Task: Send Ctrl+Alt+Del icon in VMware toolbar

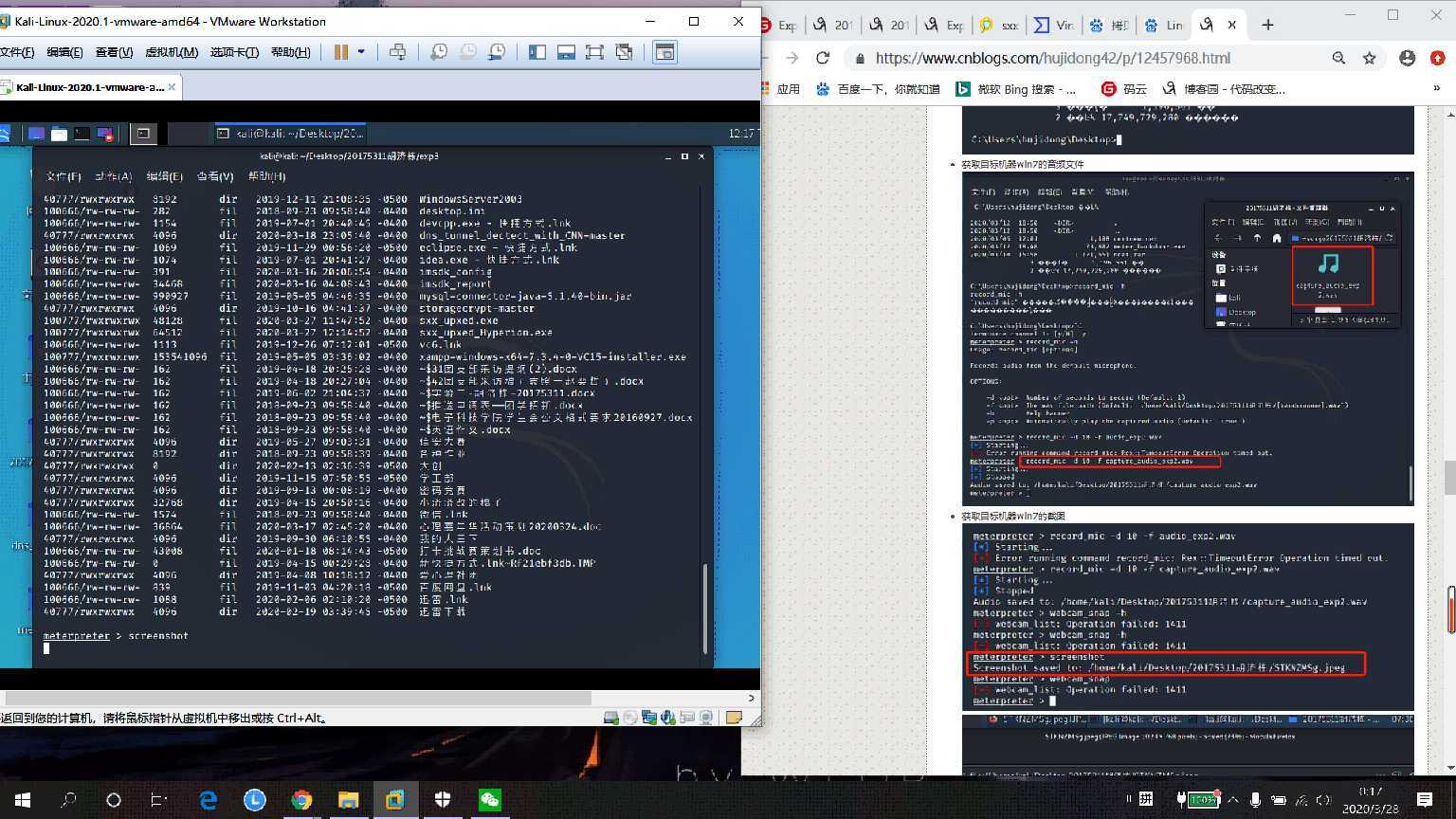Action: (398, 52)
